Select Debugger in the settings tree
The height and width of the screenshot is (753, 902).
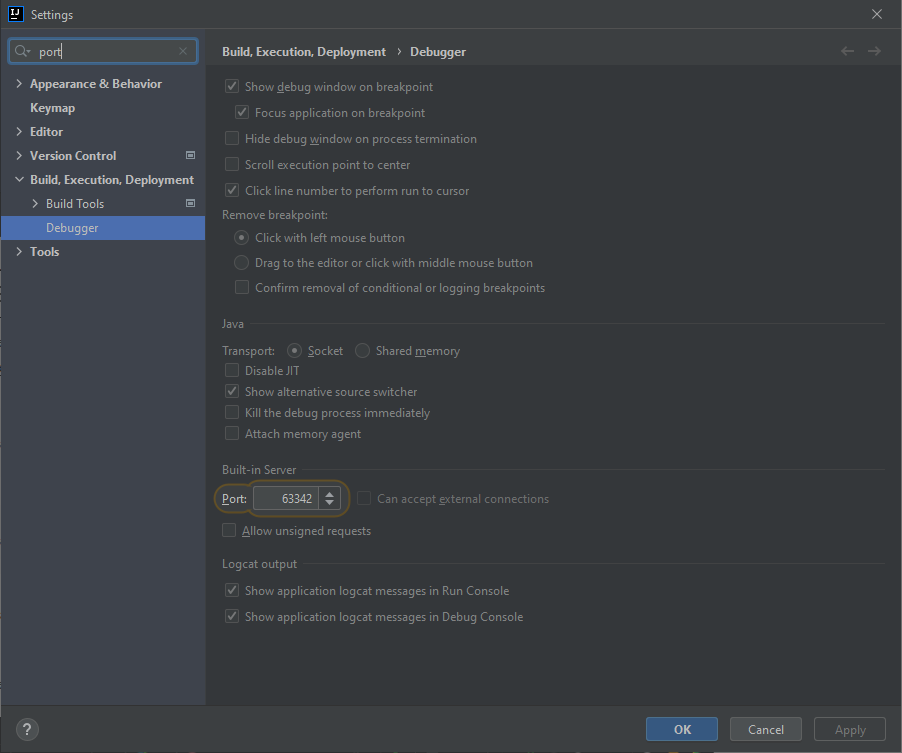click(x=72, y=228)
